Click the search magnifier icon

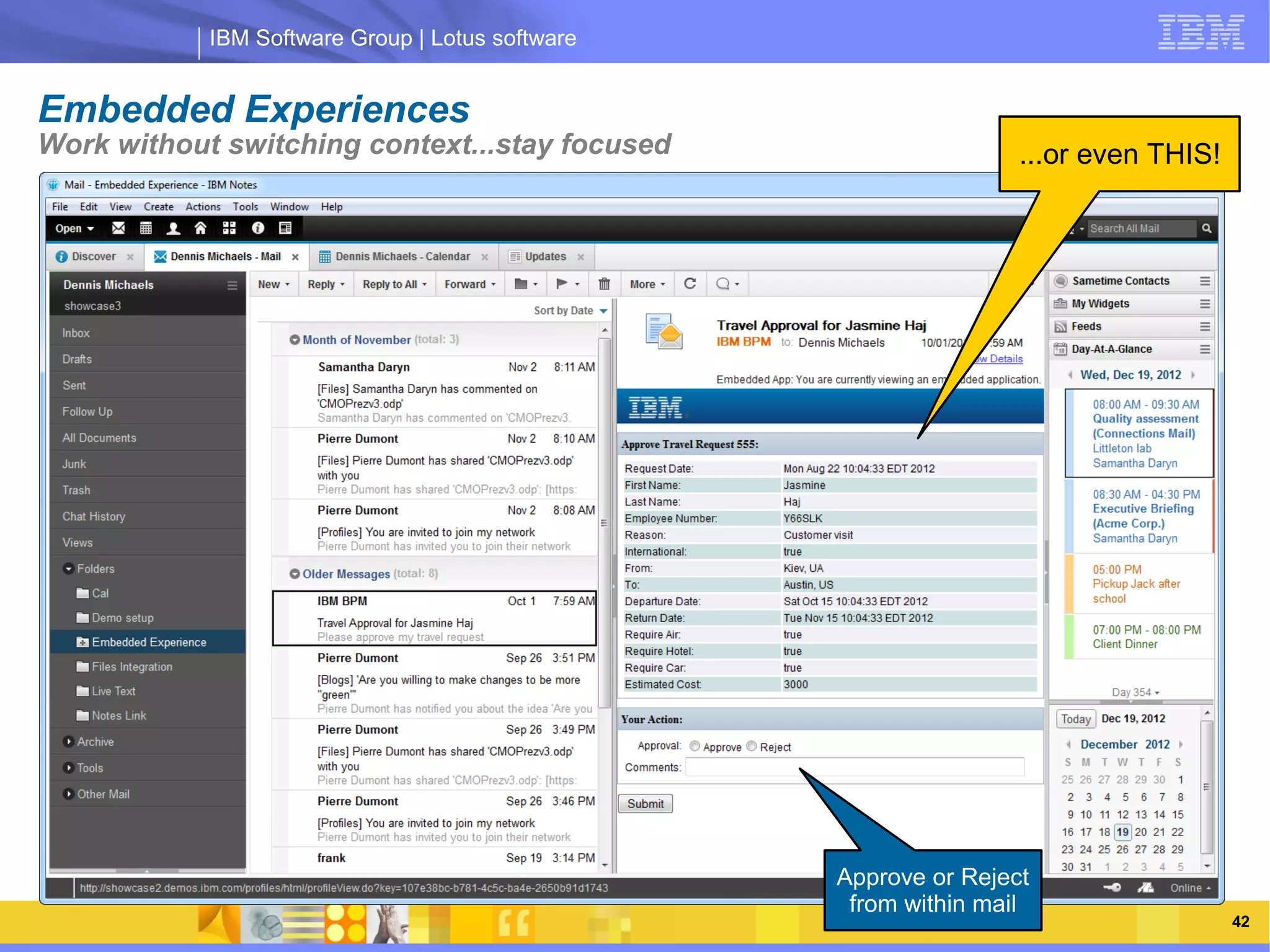pos(1206,228)
